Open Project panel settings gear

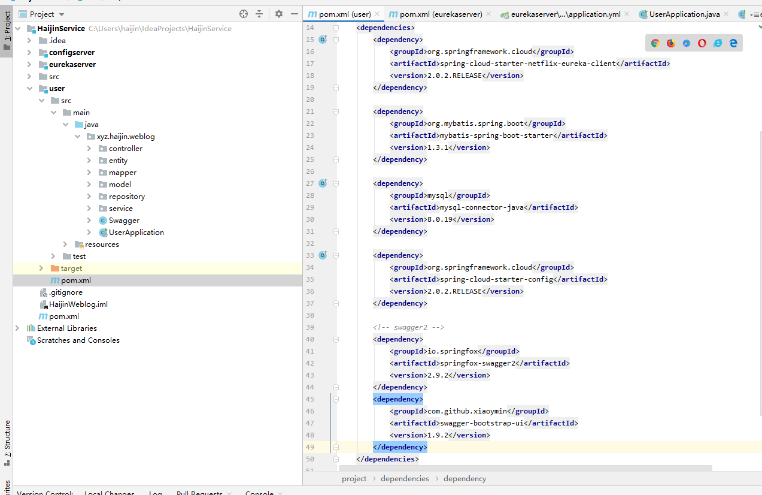[x=278, y=14]
